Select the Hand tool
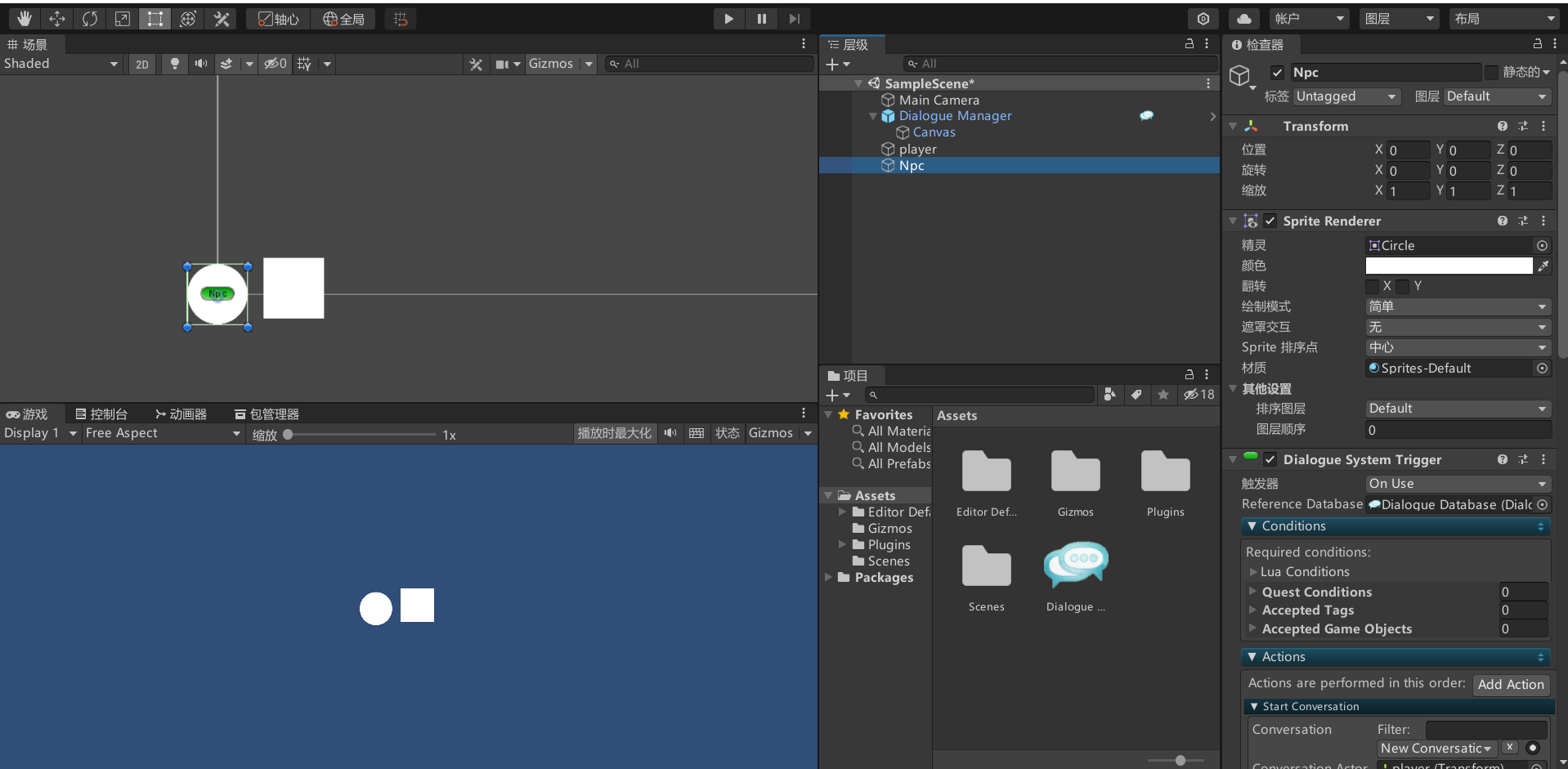1568x769 pixels. pos(25,19)
